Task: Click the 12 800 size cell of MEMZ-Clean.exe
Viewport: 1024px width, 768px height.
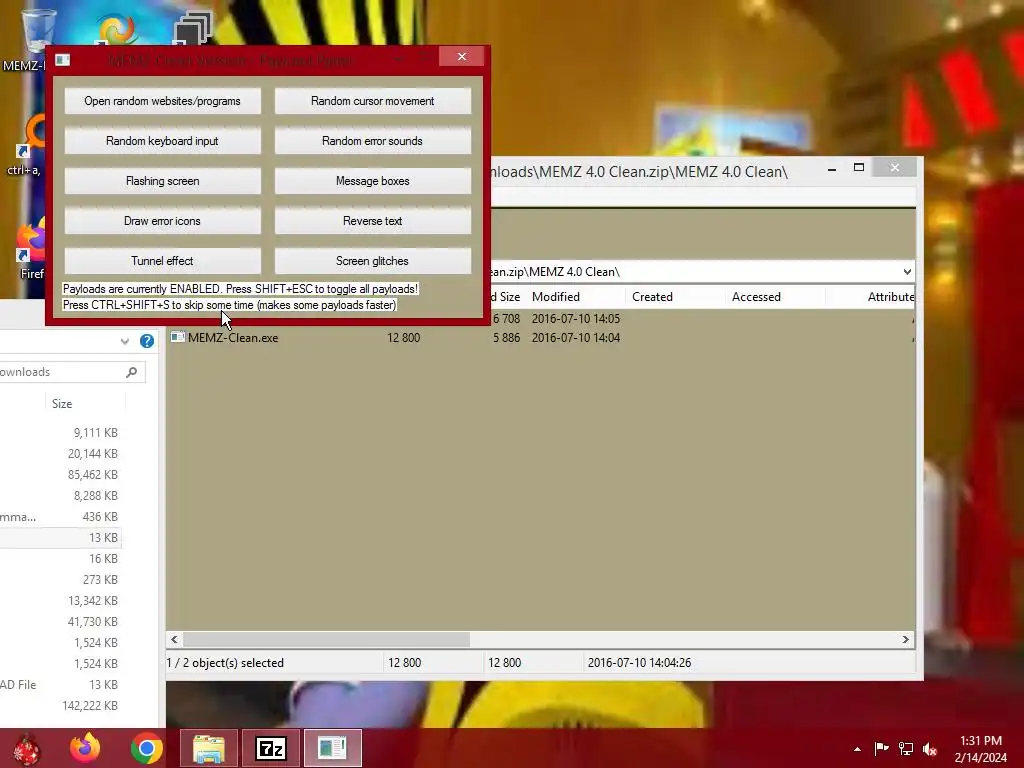Action: (x=404, y=338)
